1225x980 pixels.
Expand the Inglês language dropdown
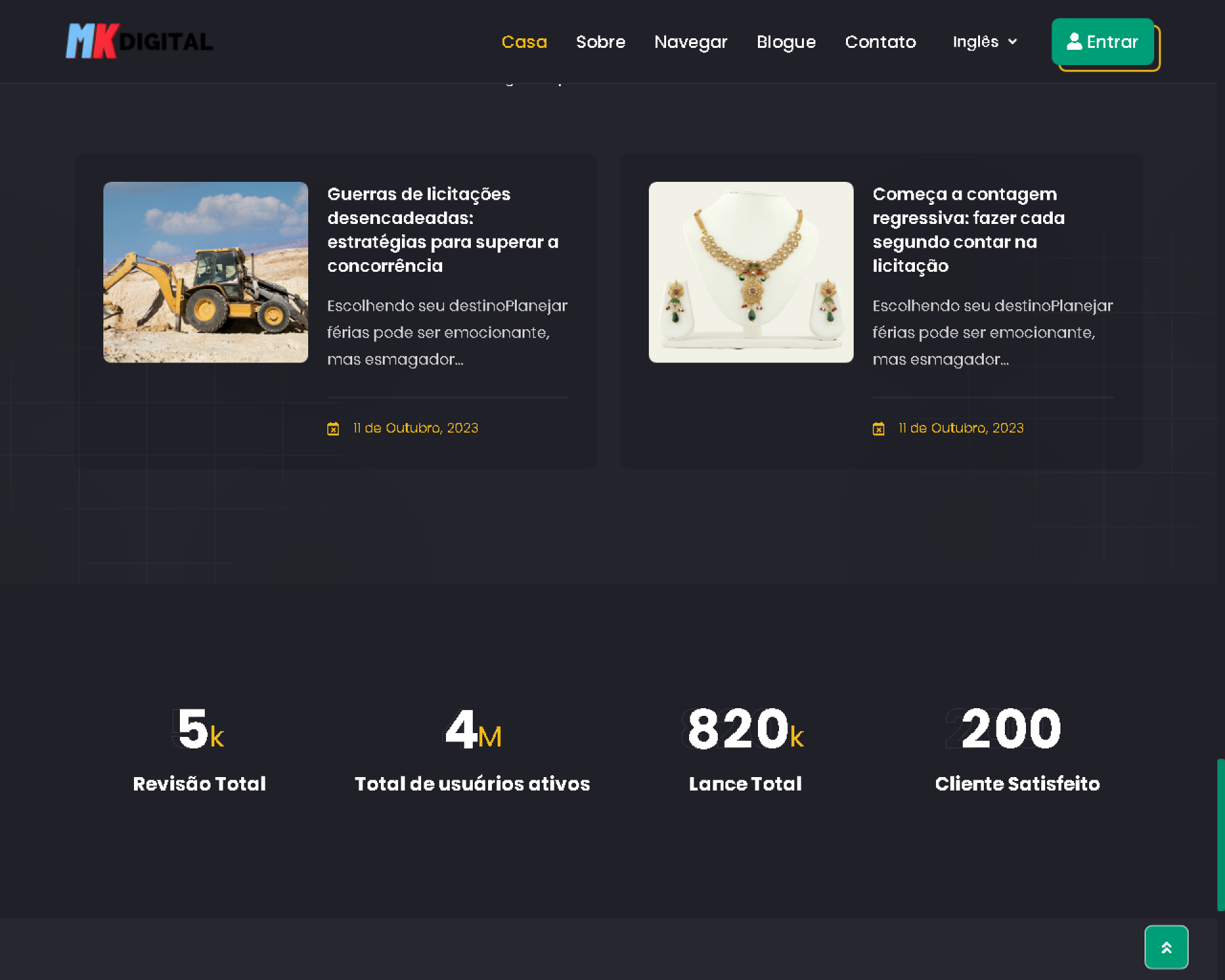point(976,41)
